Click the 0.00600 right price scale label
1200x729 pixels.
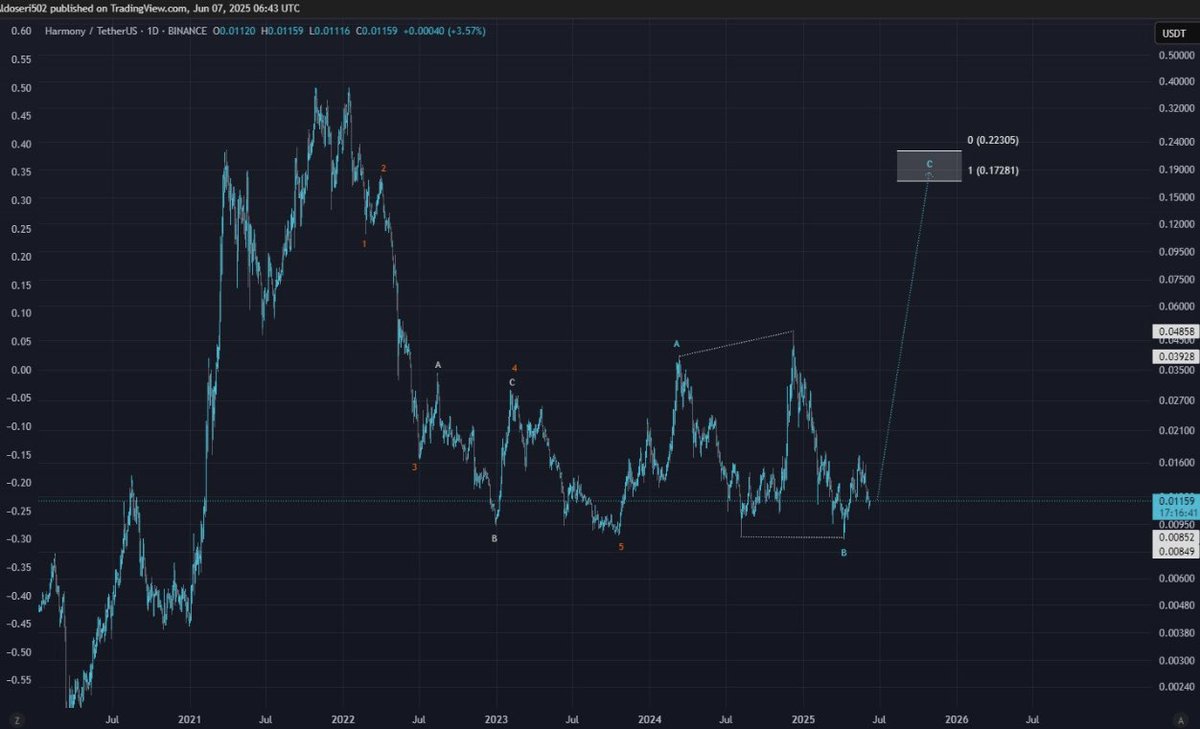click(1176, 578)
